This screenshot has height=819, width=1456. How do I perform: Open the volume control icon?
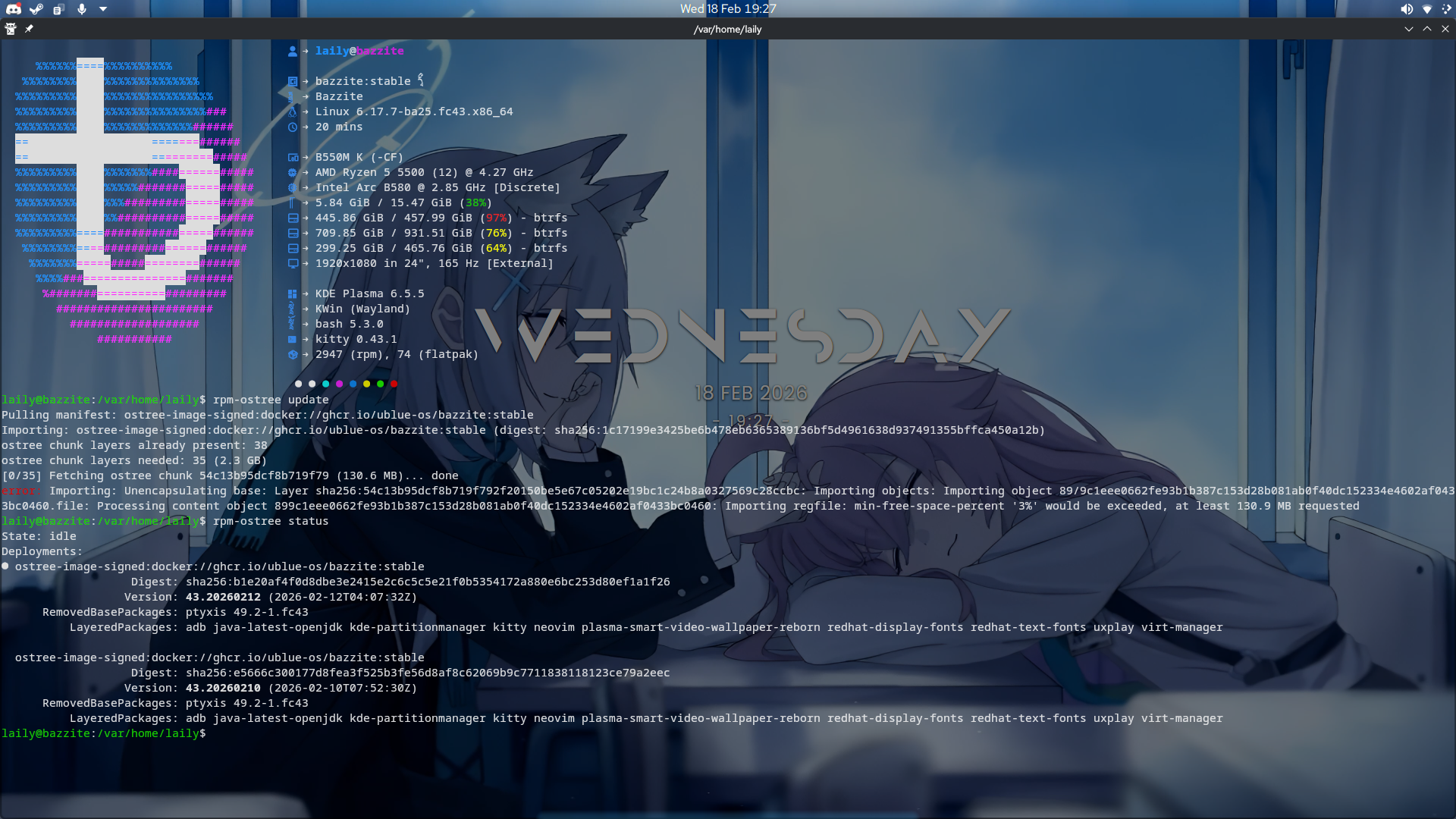[1406, 9]
